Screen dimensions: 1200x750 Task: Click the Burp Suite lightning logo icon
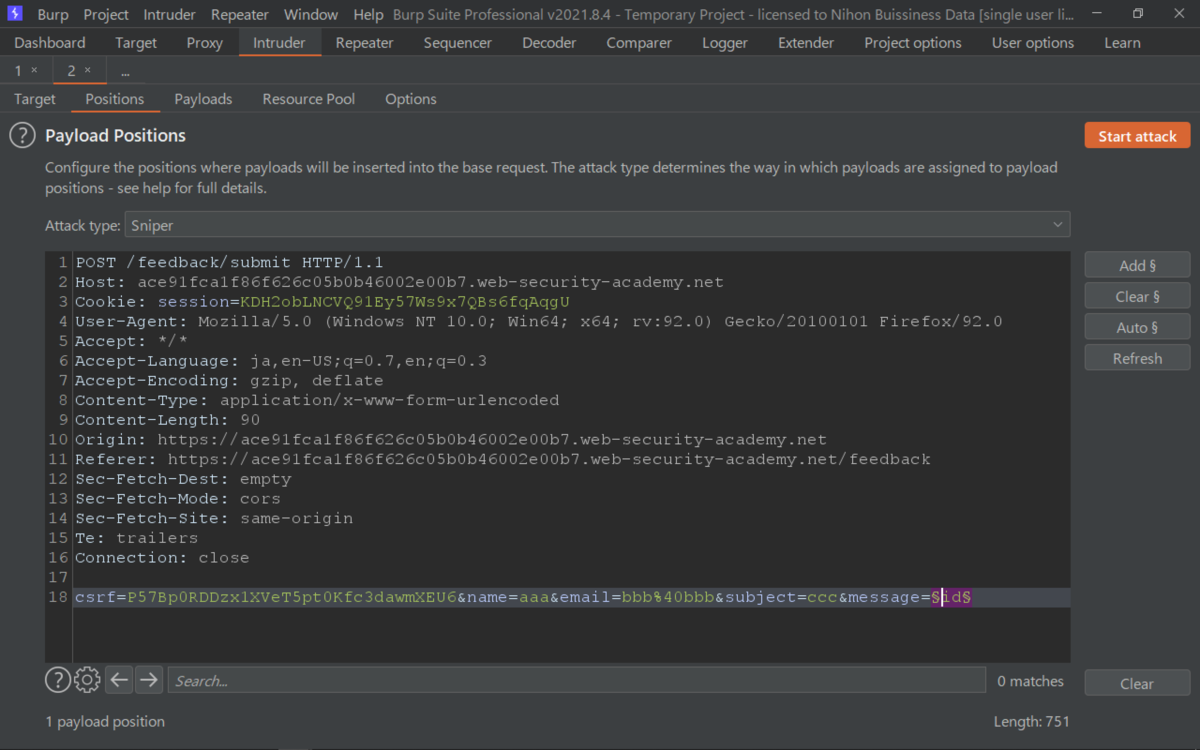[15, 14]
